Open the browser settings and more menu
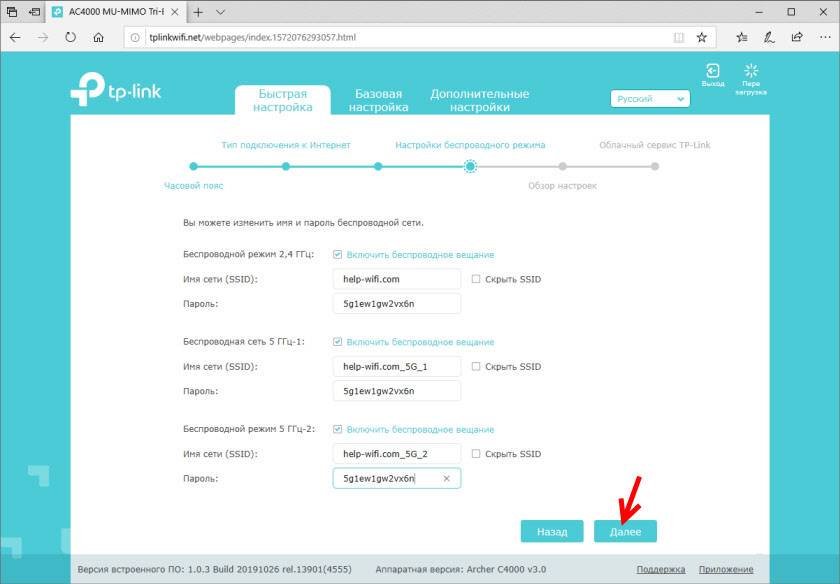 (x=825, y=38)
